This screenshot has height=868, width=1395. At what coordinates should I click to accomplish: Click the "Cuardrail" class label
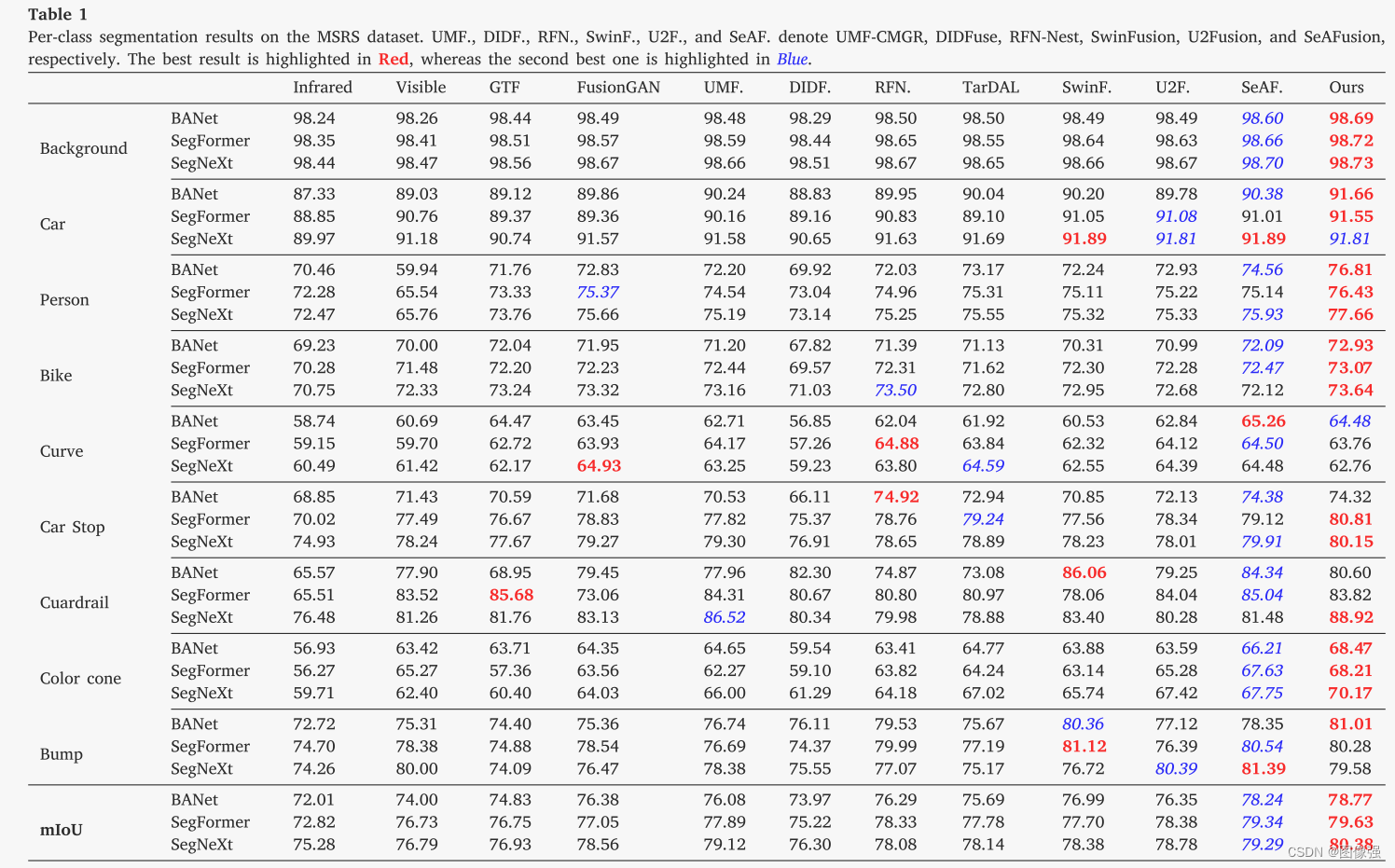75,602
